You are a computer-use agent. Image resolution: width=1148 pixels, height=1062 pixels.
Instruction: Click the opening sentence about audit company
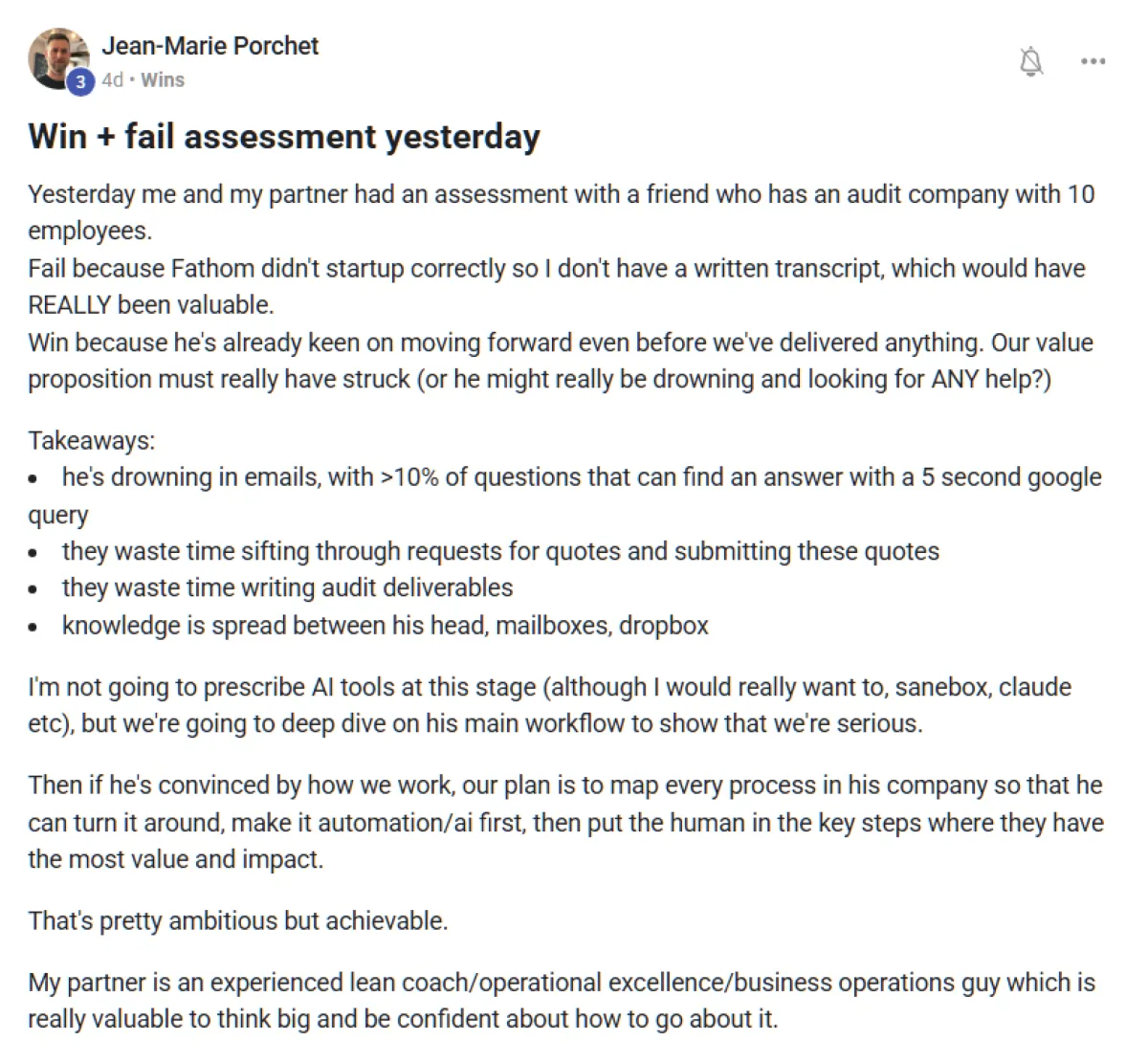[x=562, y=212]
